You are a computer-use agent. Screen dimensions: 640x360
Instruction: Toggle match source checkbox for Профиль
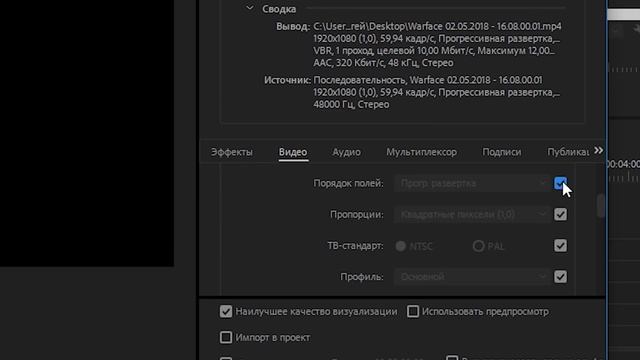[x=560, y=277]
